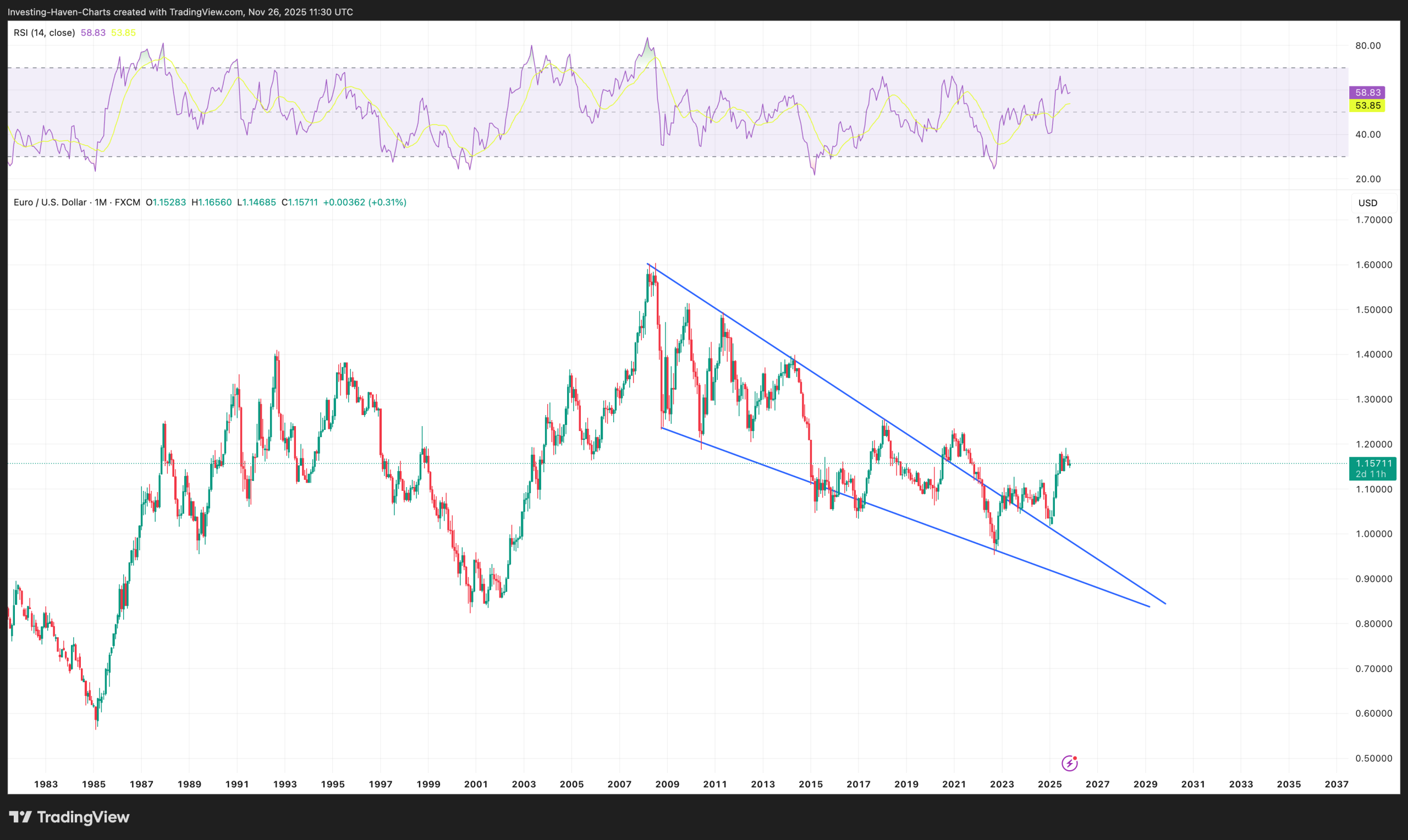Click the change value +0.00362 (+0.31%)
Image resolution: width=1408 pixels, height=840 pixels.
[365, 202]
